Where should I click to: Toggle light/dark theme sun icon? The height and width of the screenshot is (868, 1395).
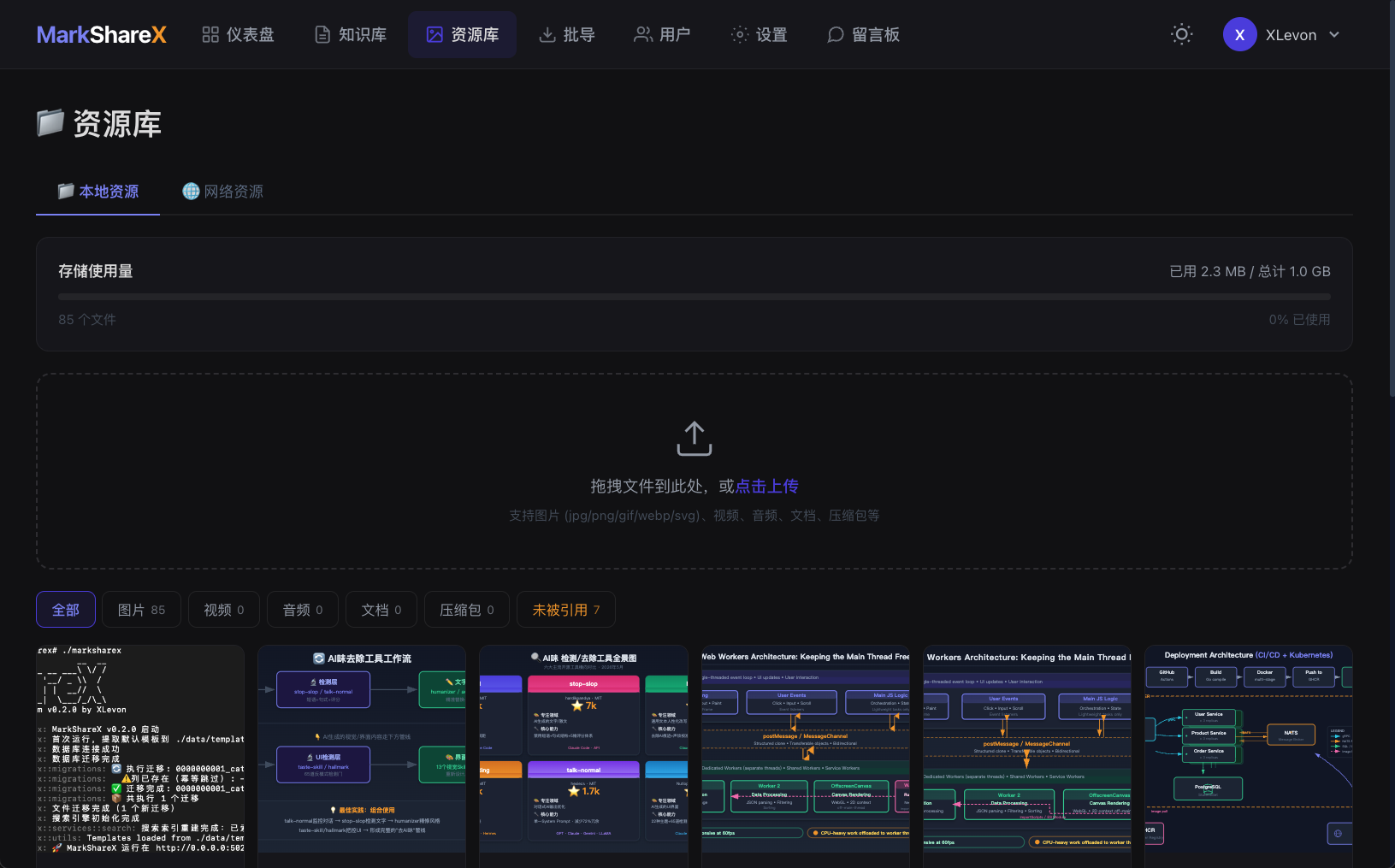point(1182,35)
